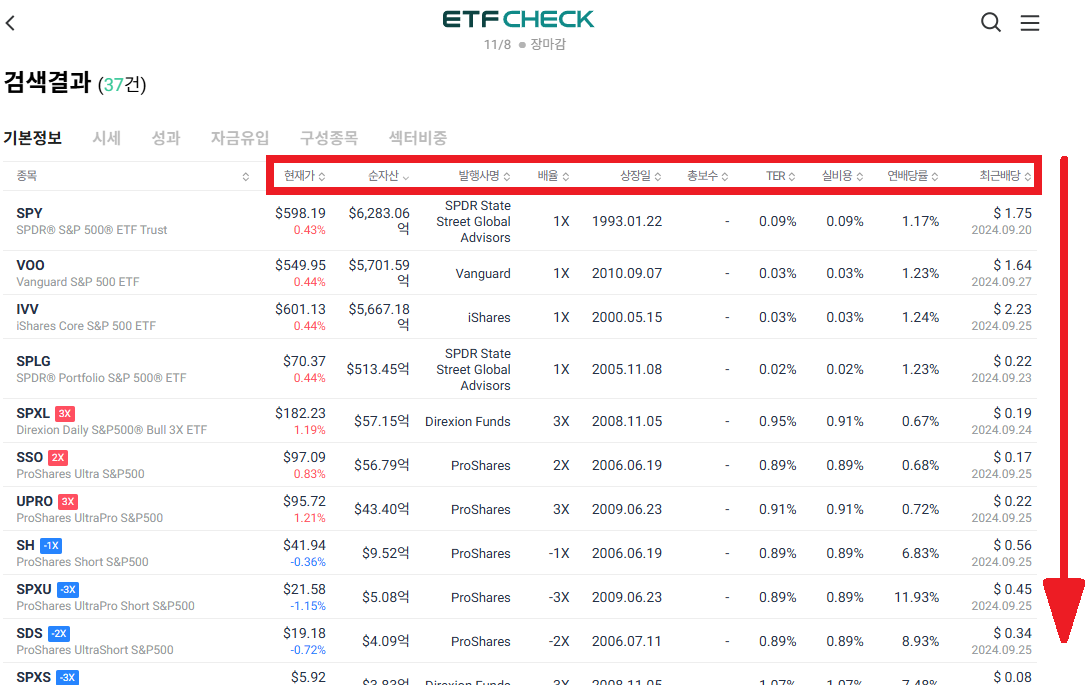
Task: Click SPXU dividend yield 11.93%
Action: [917, 597]
